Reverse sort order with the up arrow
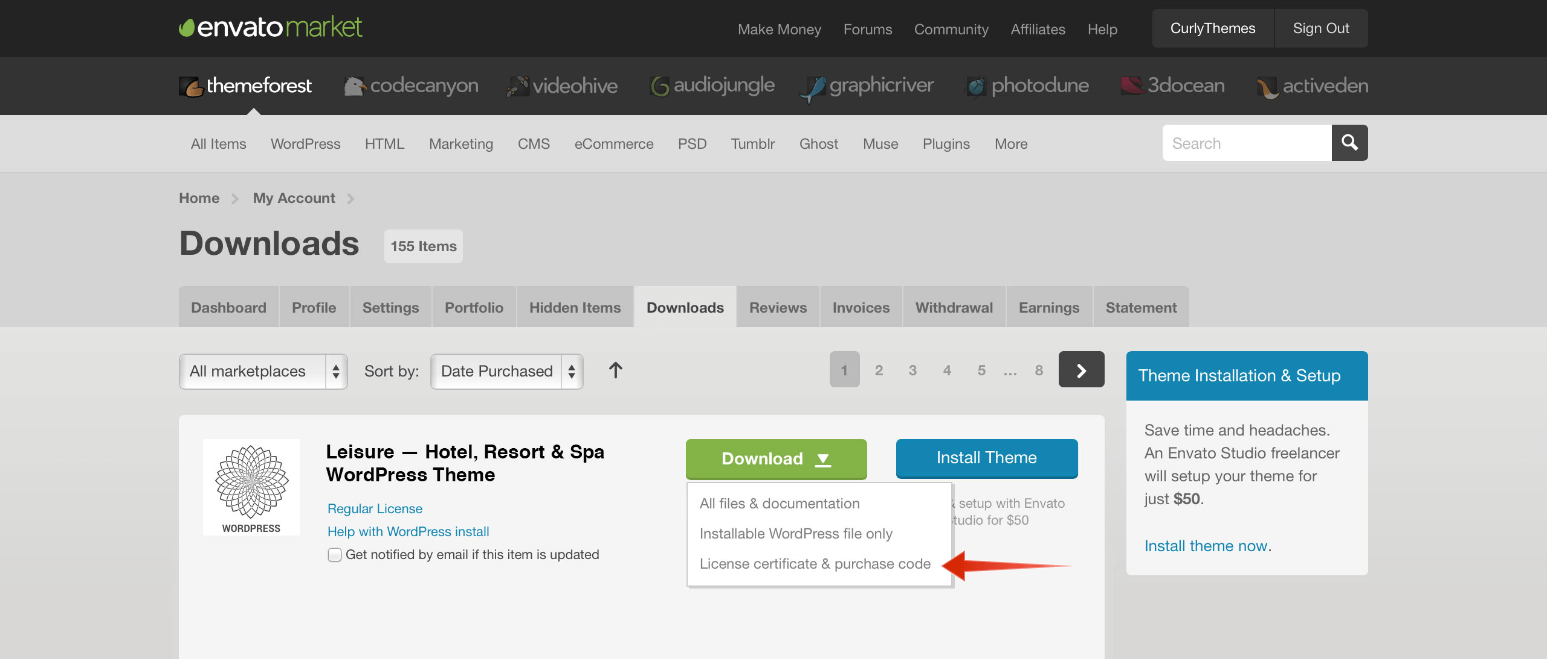 pyautogui.click(x=616, y=370)
